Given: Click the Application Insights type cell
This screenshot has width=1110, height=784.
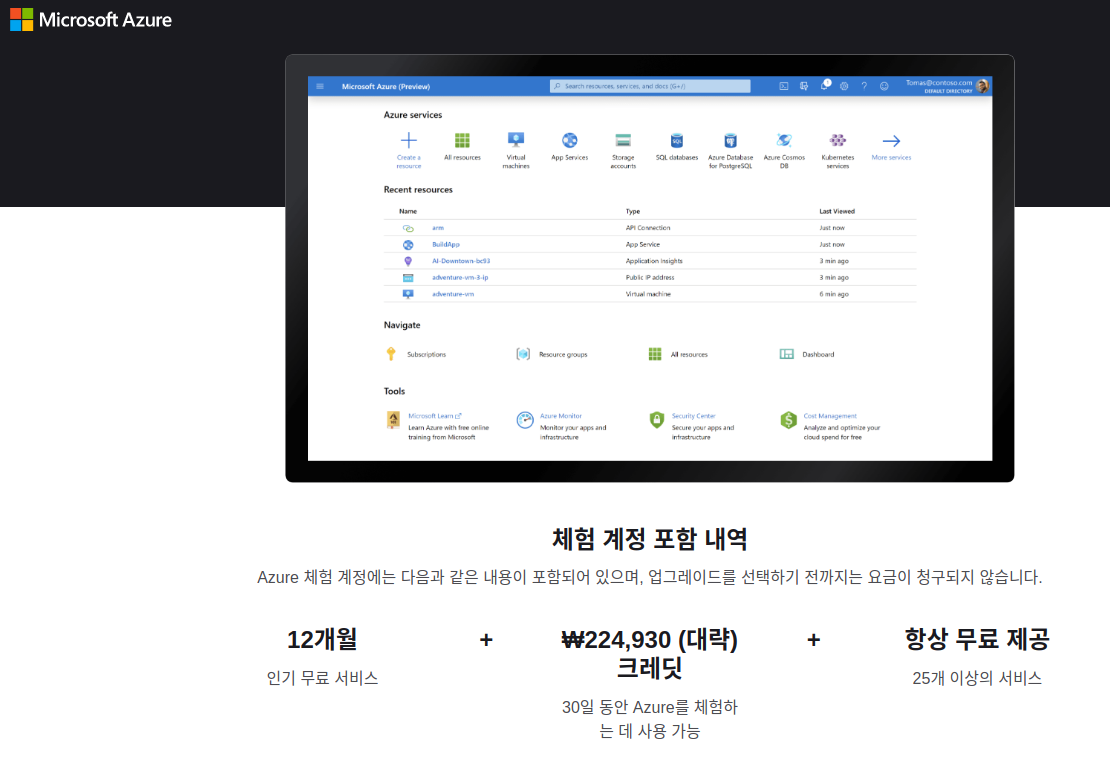Looking at the screenshot, I should point(654,261).
